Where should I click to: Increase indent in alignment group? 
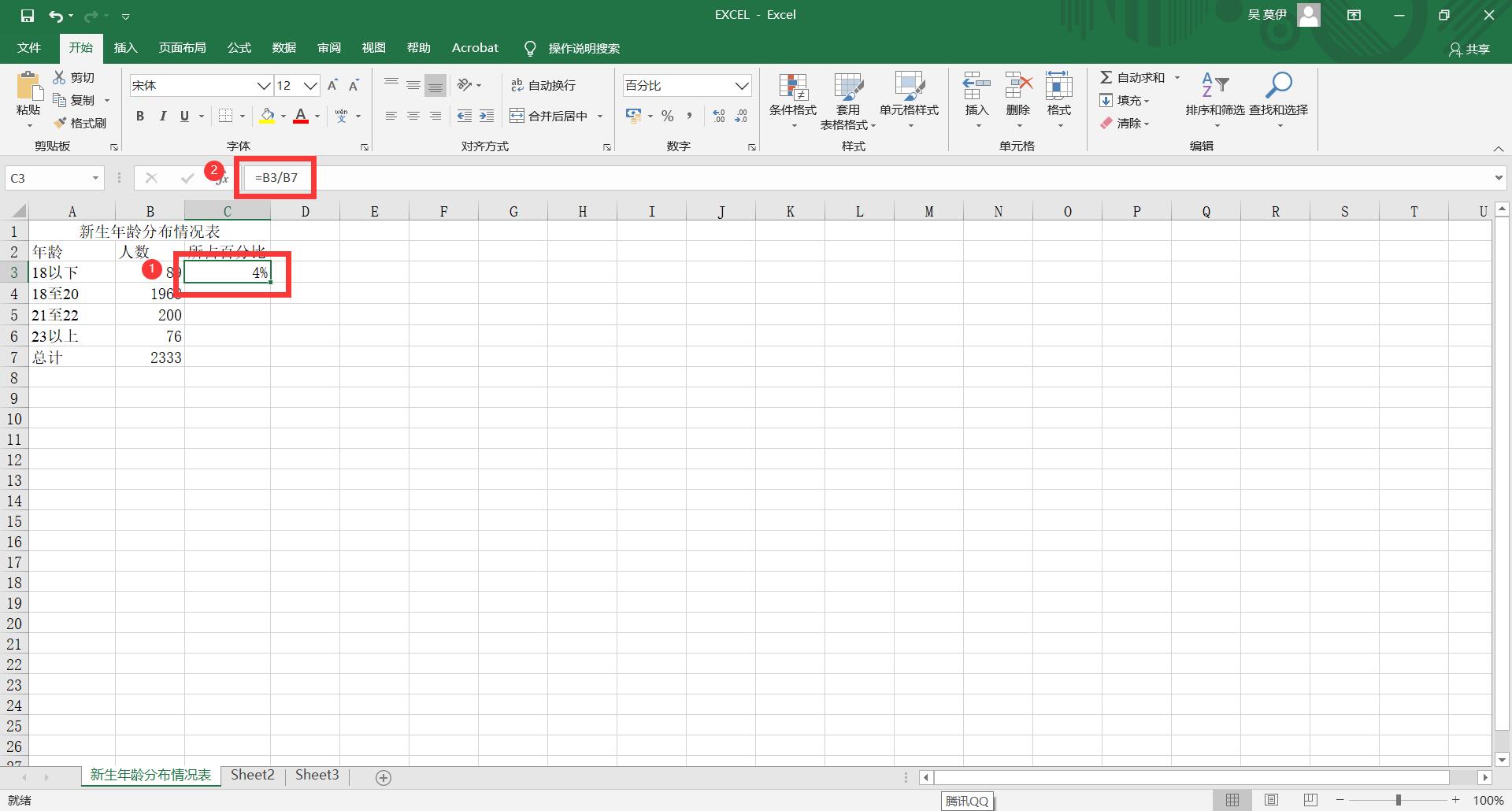tap(487, 116)
